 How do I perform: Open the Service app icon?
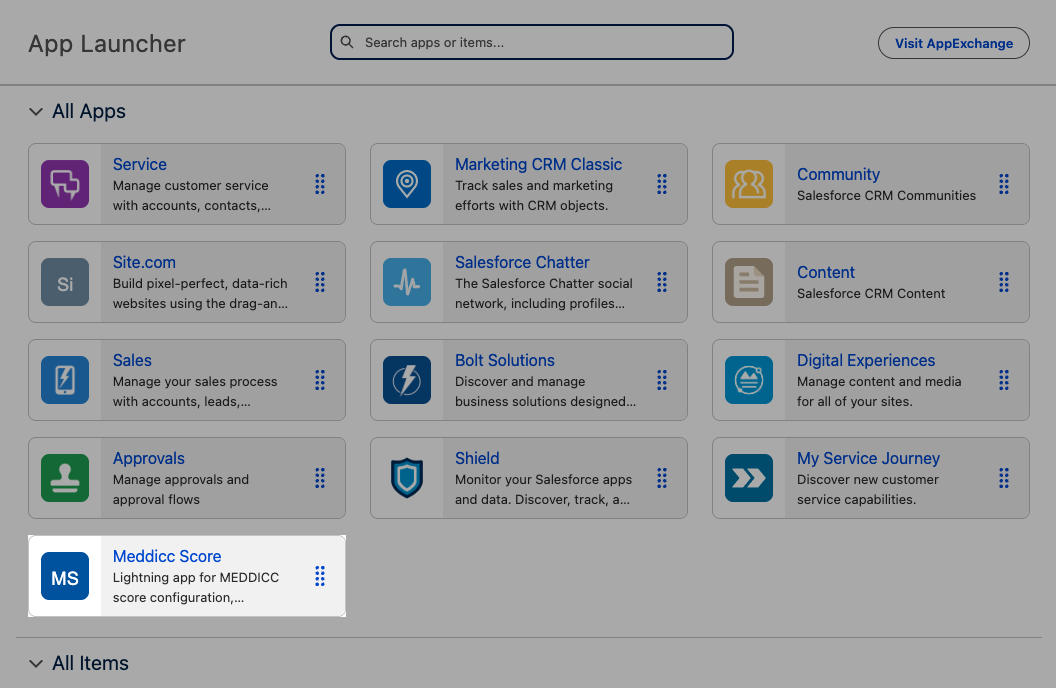pyautogui.click(x=65, y=184)
